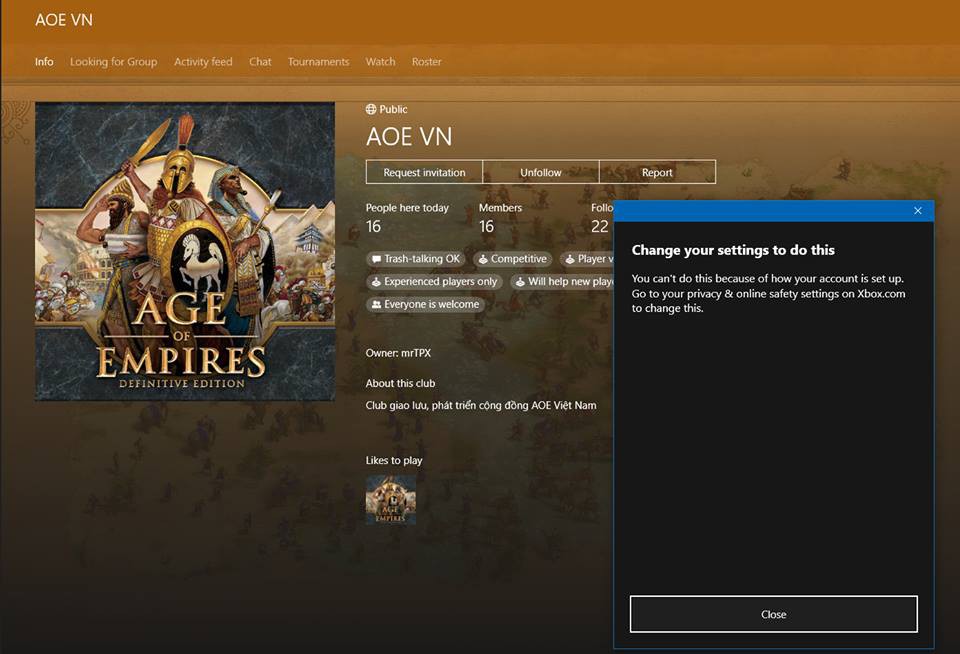Image resolution: width=960 pixels, height=654 pixels.
Task: Open the Age of Empires tile under Likes to play
Action: [x=392, y=499]
